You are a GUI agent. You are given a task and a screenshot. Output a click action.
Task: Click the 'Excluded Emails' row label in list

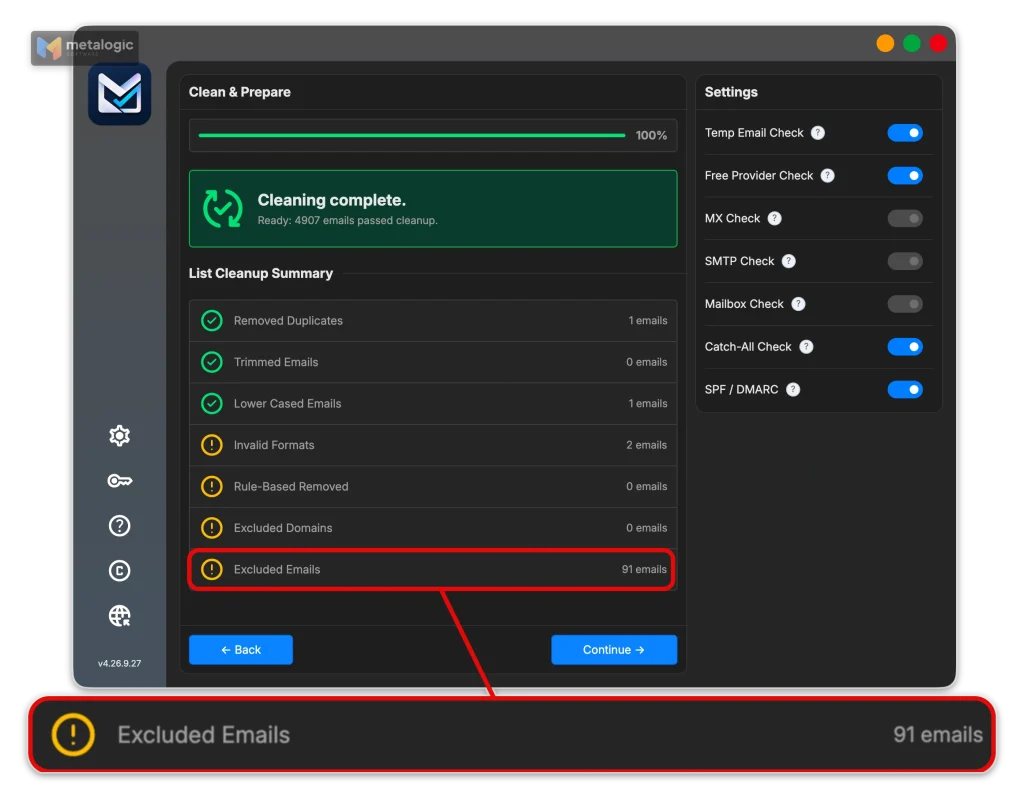tap(277, 569)
